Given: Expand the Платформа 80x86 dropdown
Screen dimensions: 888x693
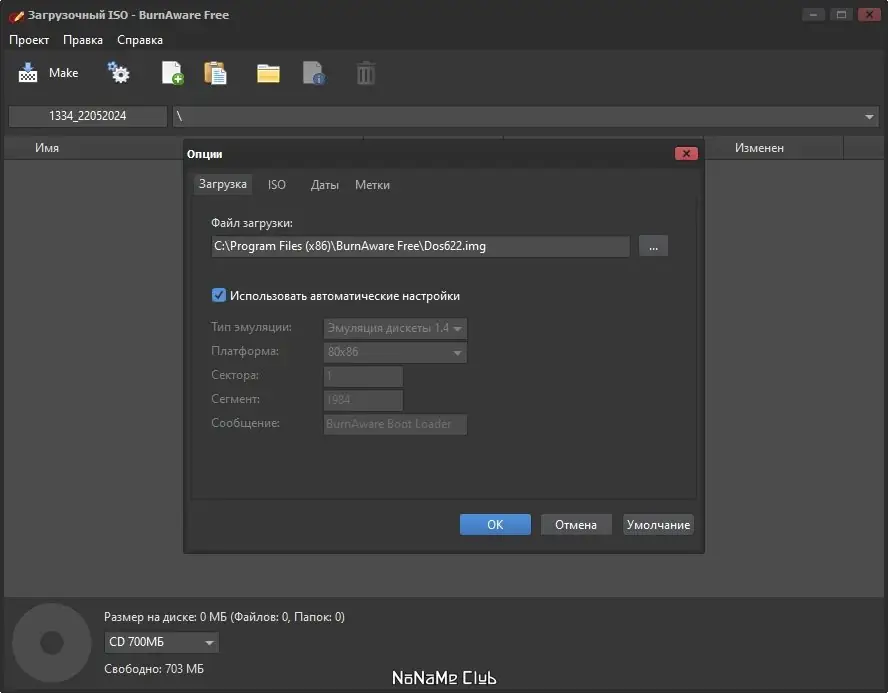Looking at the screenshot, I should point(395,352).
